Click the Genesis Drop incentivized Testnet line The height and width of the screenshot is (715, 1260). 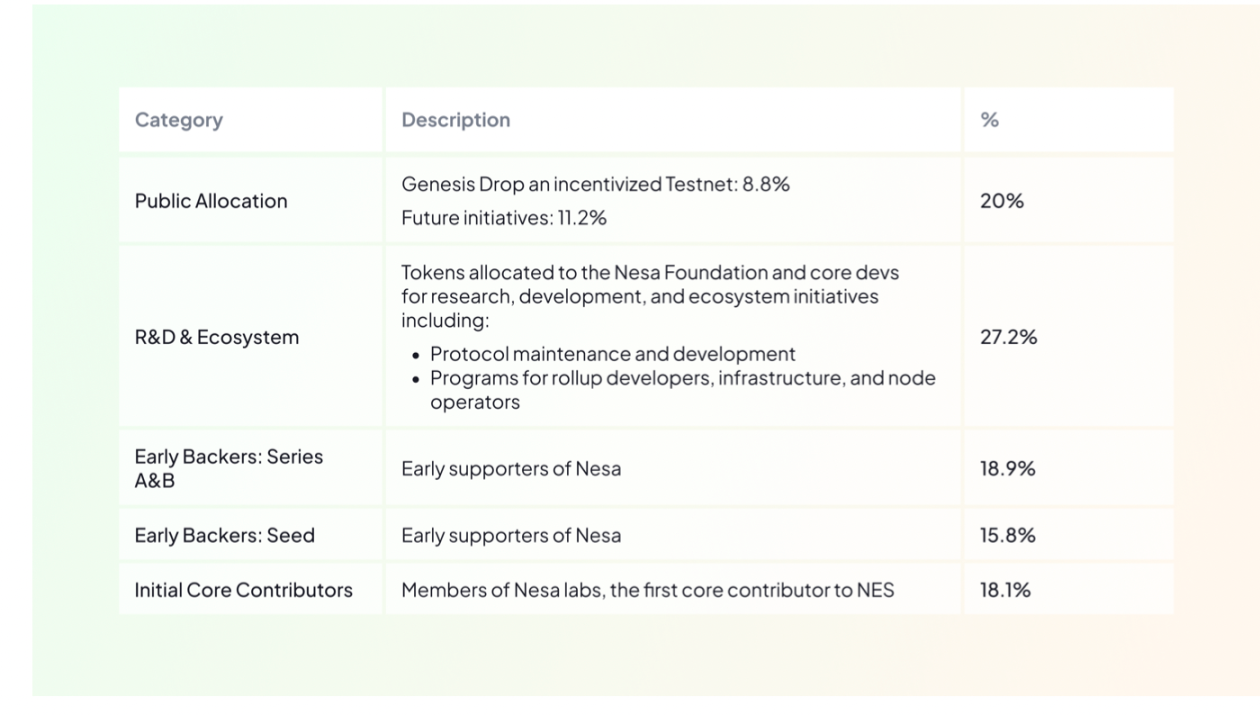coord(595,184)
